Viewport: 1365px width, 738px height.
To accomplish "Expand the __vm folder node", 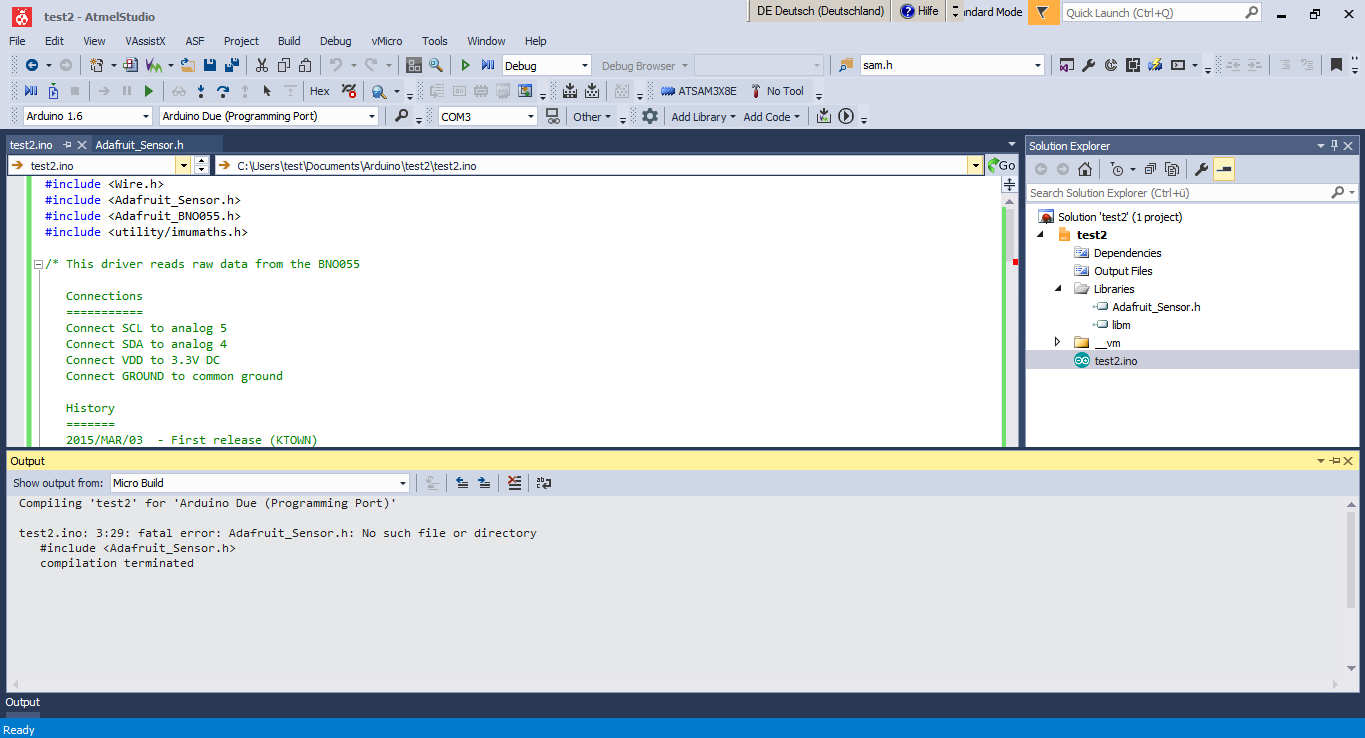I will click(x=1058, y=343).
